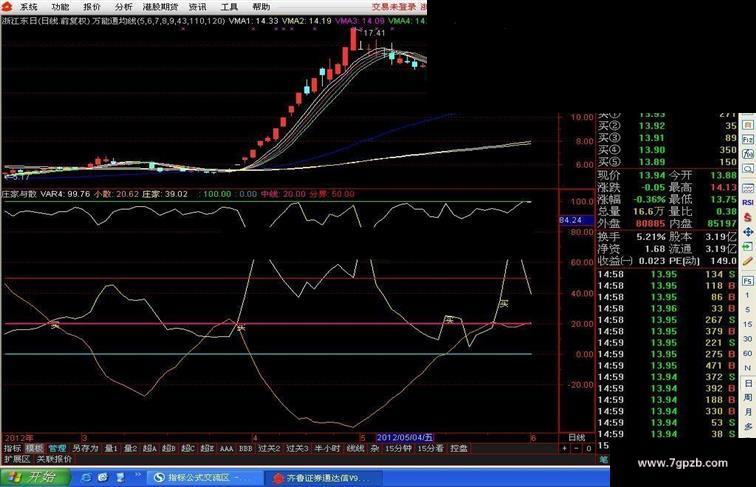
Task: Click the red dollar sign sidebar icon
Action: [x=747, y=217]
